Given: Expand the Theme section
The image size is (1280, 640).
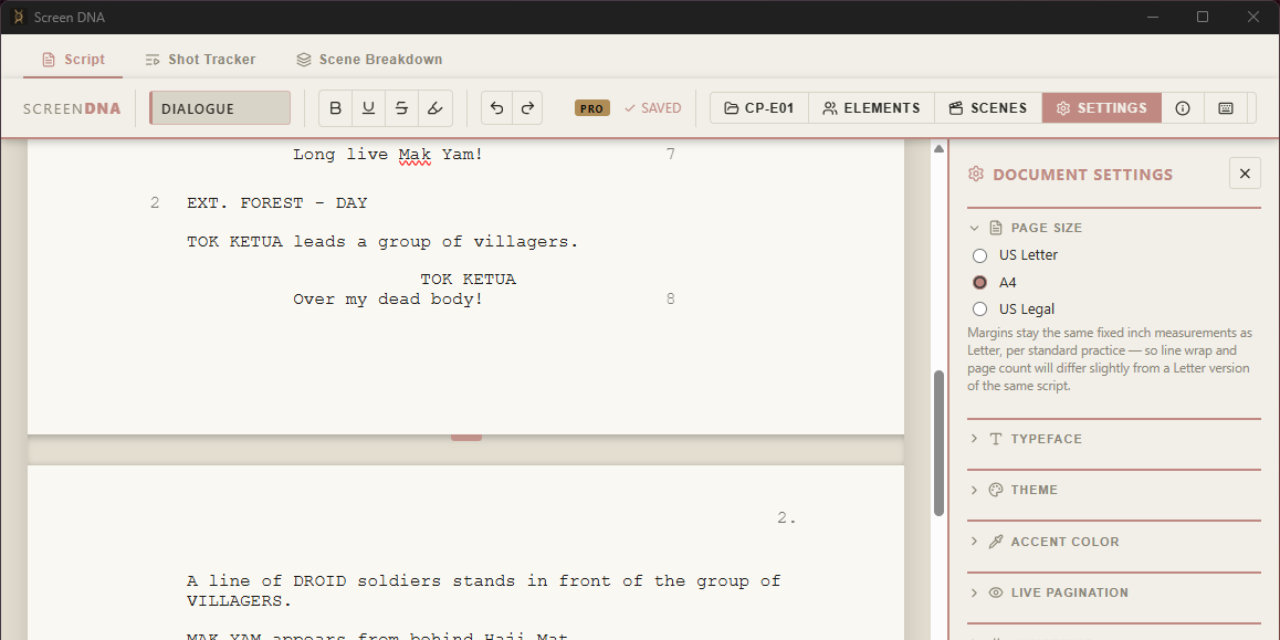Looking at the screenshot, I should pyautogui.click(x=1114, y=490).
